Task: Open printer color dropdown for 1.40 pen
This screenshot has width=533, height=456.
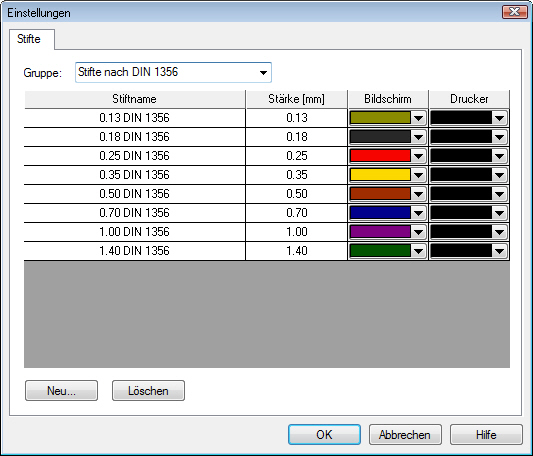Action: click(499, 251)
